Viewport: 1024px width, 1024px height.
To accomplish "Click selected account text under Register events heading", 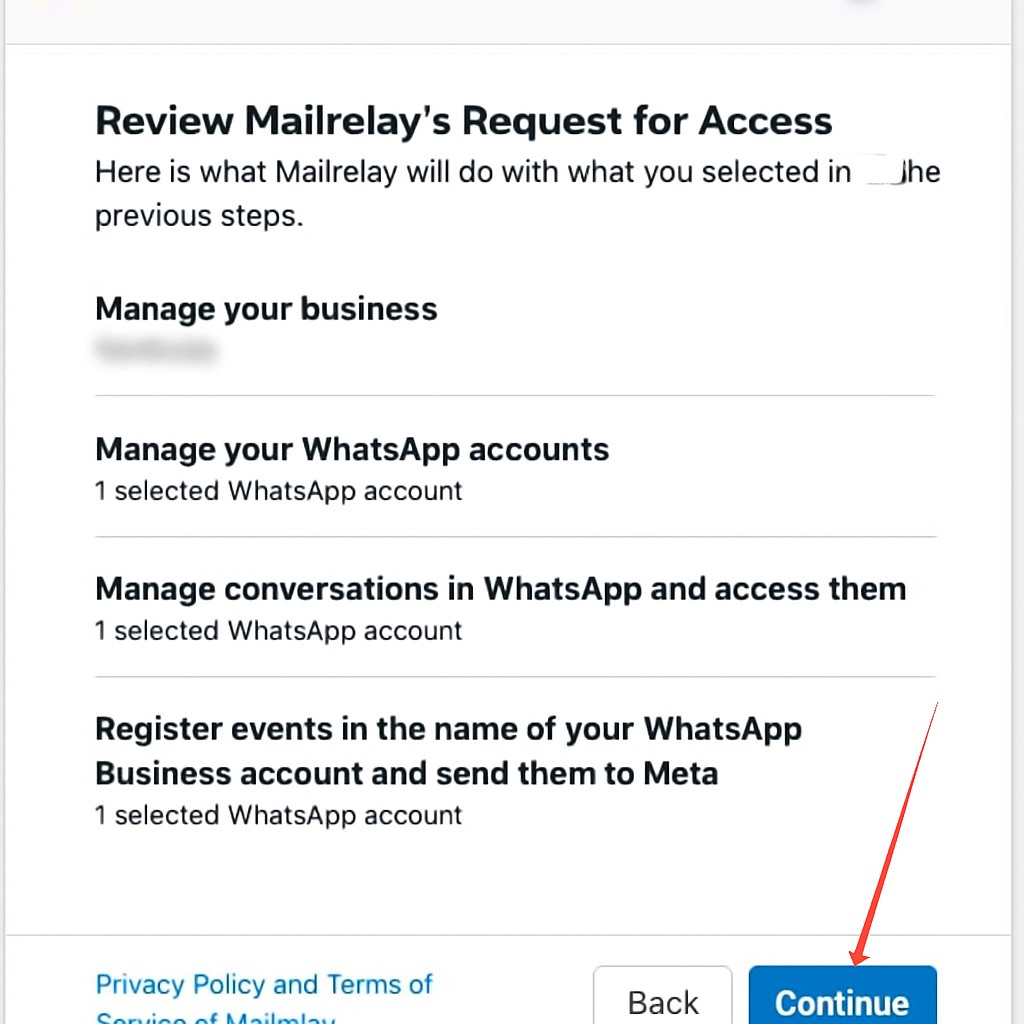I will coord(279,816).
